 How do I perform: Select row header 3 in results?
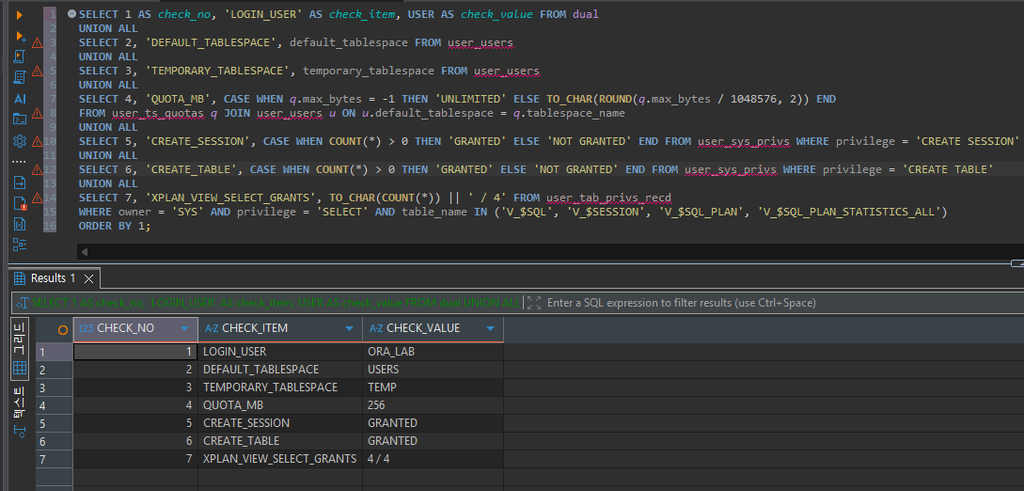coord(54,387)
